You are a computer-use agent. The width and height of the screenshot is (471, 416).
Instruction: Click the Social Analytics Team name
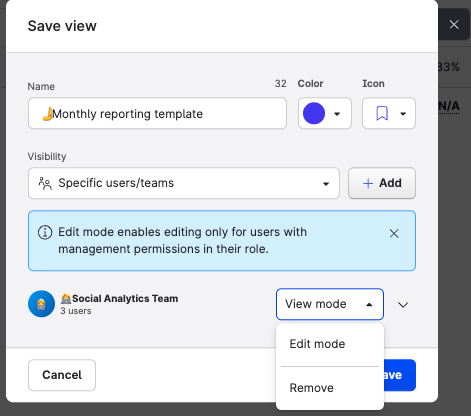point(119,298)
